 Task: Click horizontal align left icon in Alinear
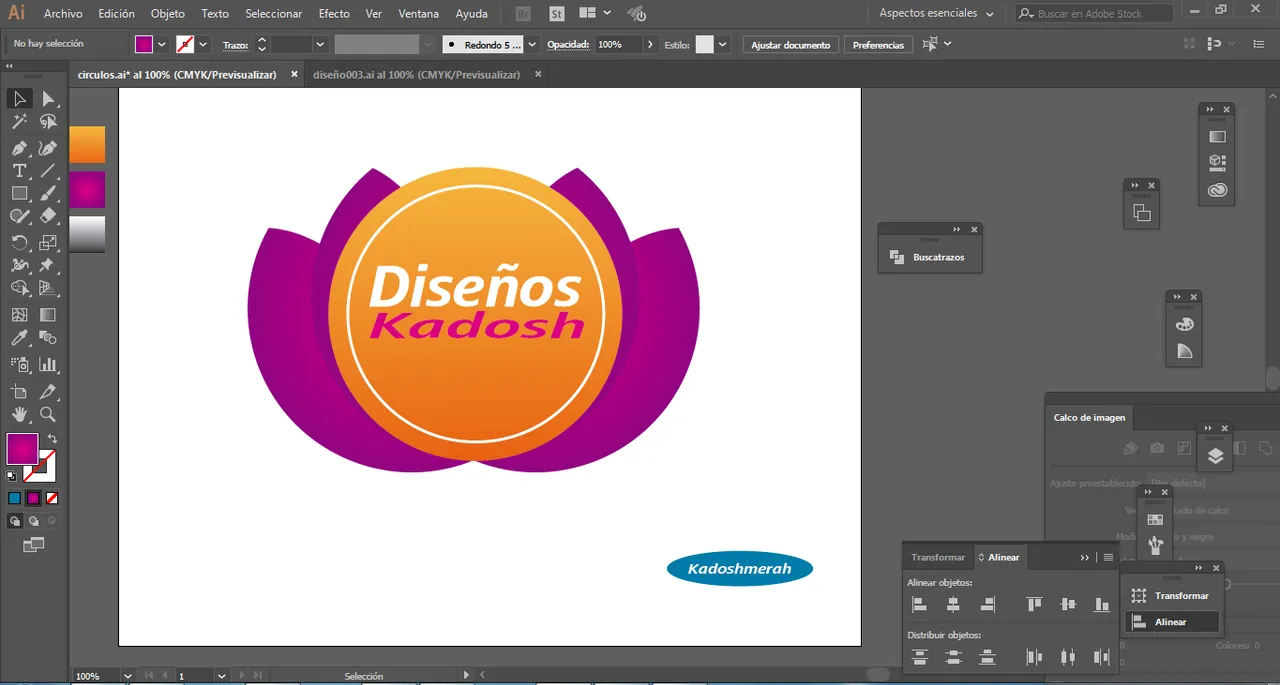coord(919,605)
